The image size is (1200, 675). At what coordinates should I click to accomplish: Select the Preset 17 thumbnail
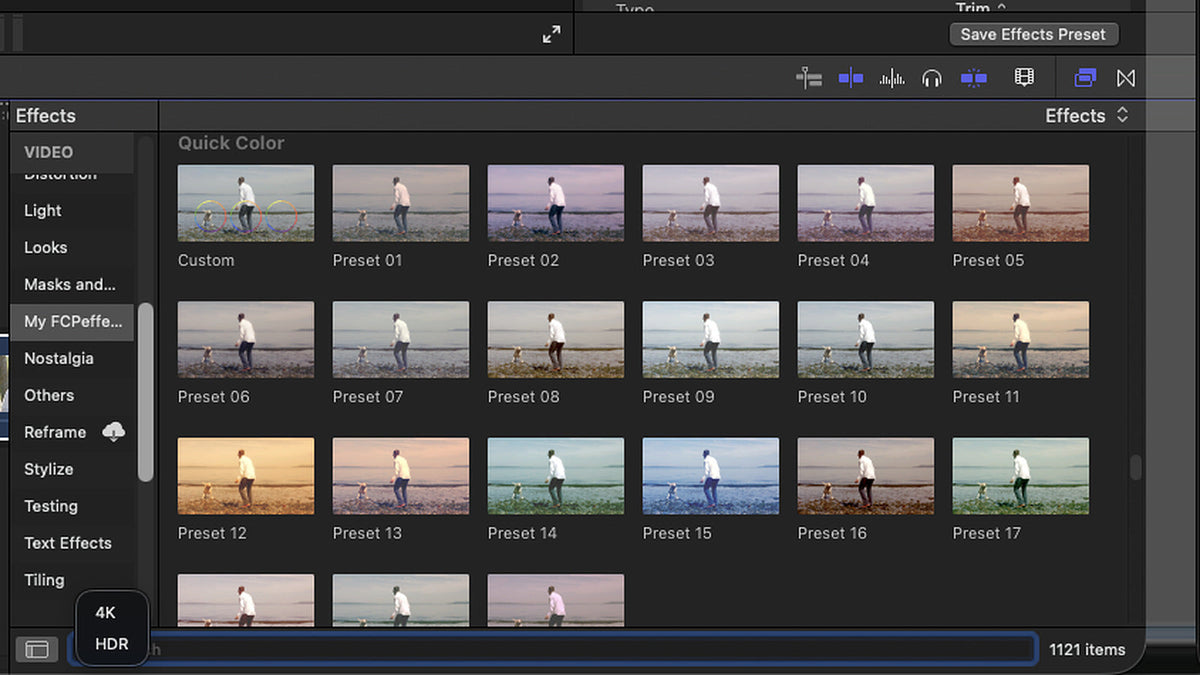tap(1021, 476)
